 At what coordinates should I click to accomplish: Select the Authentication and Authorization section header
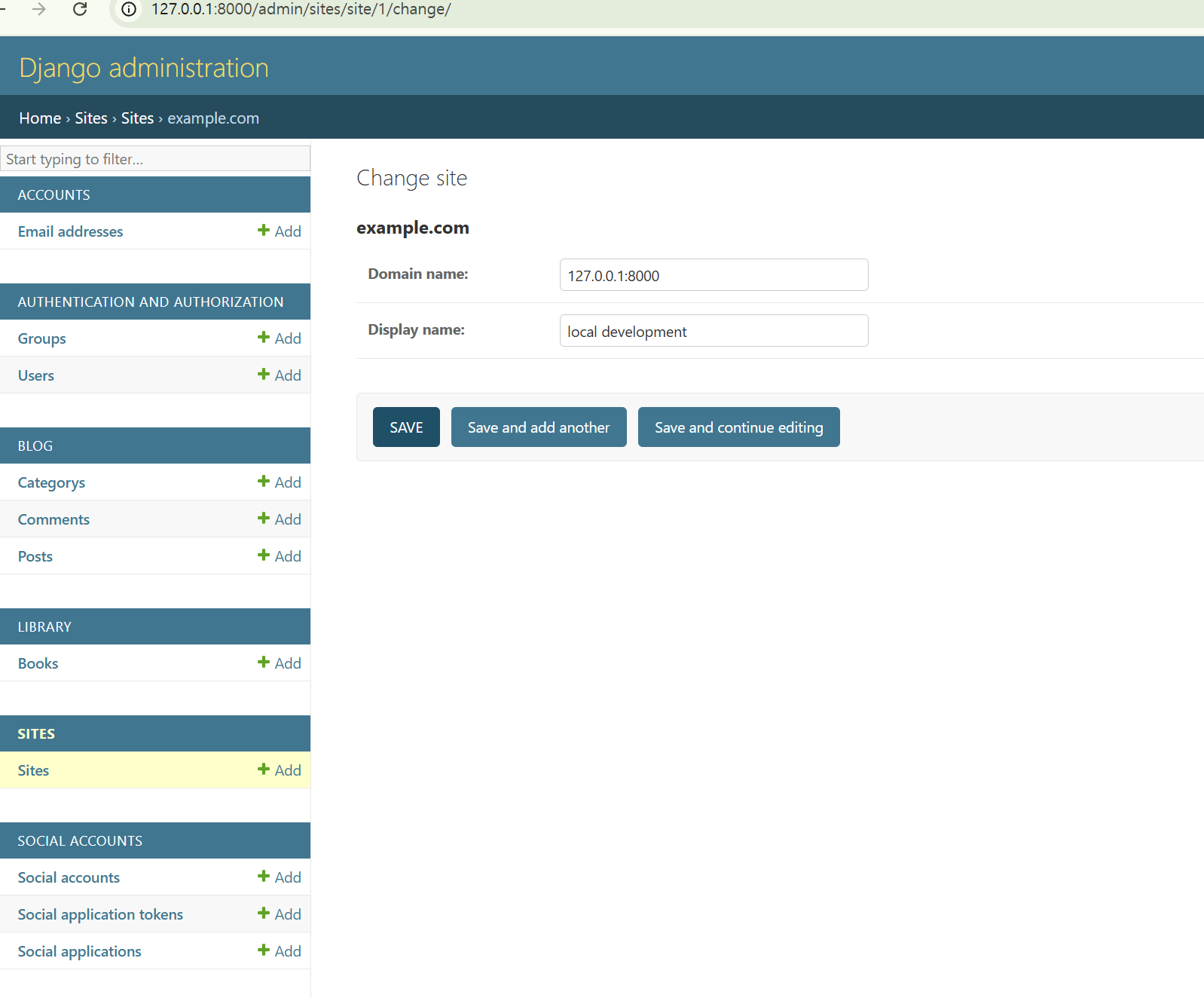(151, 302)
